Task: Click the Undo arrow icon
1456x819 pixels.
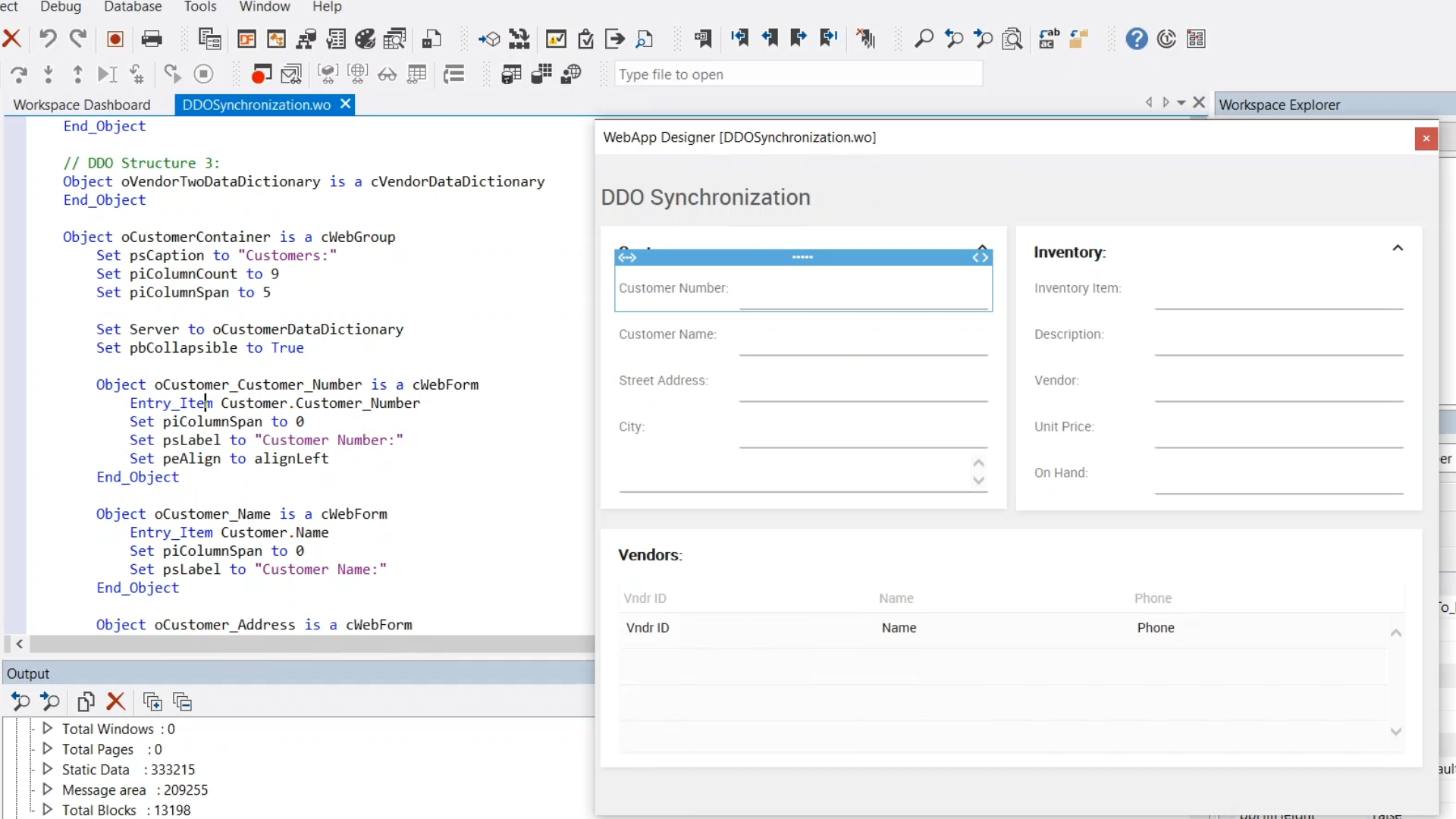Action: coord(48,39)
